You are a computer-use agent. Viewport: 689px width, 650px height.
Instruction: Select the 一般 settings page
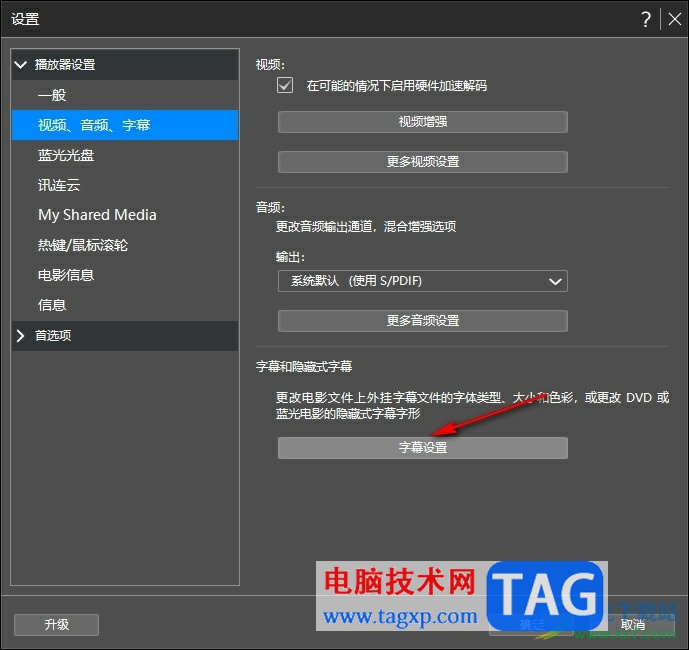coord(125,95)
